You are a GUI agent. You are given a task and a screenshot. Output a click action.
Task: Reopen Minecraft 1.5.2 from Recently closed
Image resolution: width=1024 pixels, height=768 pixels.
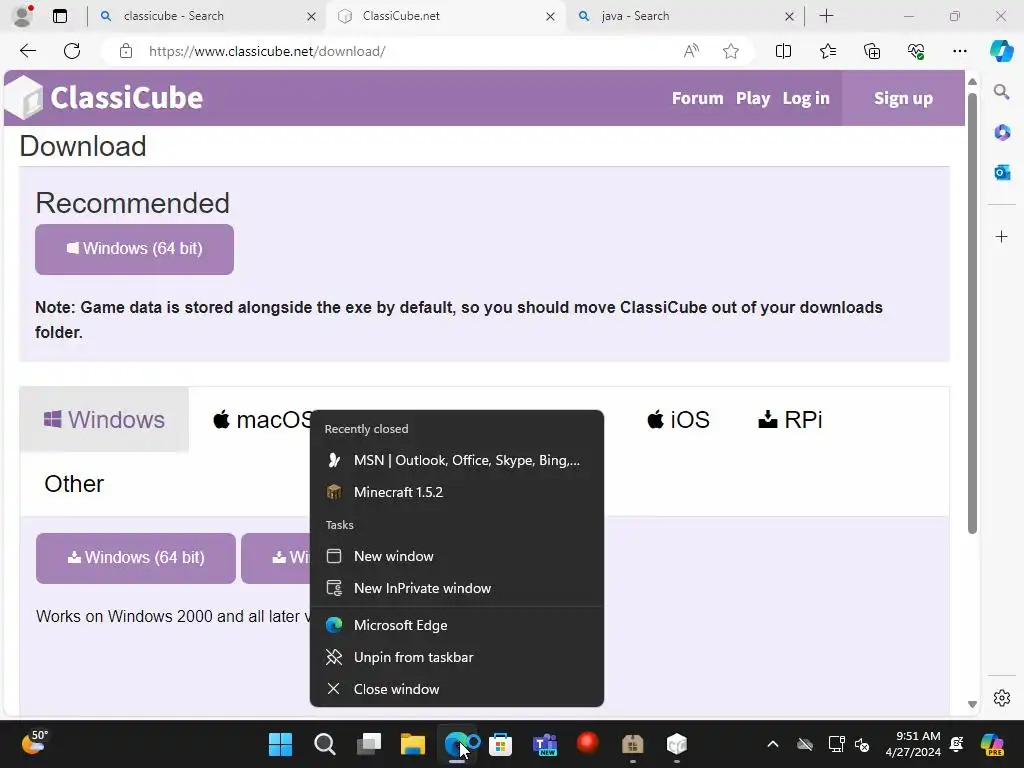(456, 492)
